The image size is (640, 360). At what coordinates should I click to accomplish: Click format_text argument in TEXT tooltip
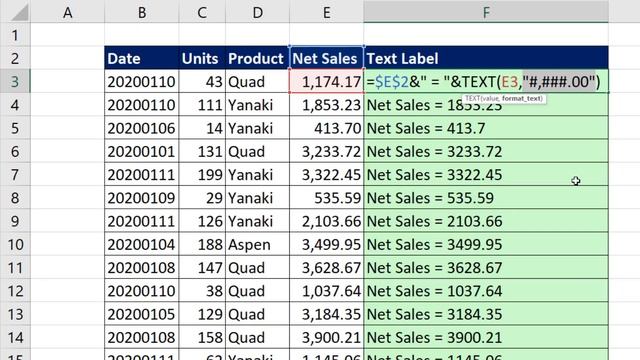522,98
